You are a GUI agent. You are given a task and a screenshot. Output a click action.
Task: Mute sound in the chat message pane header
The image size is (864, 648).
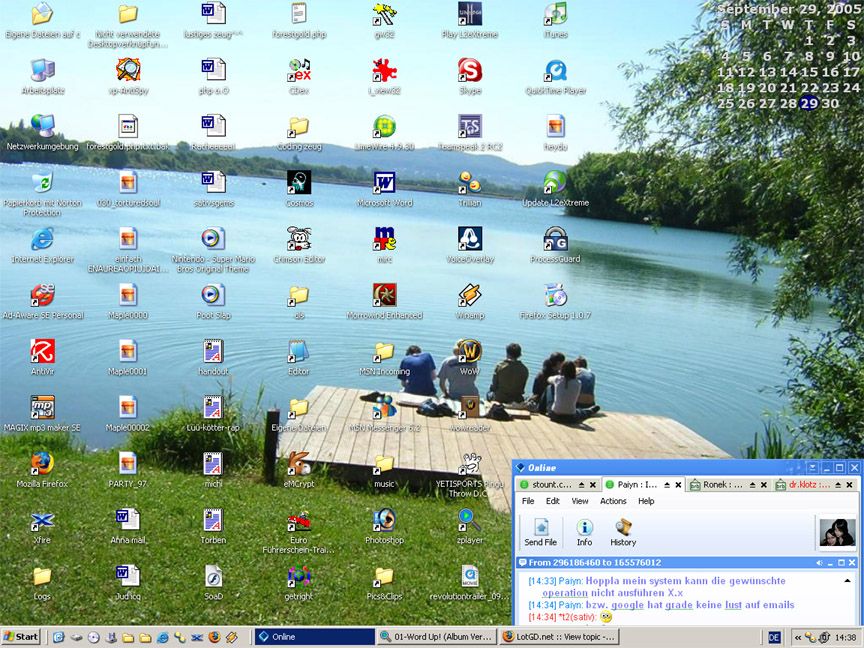click(x=819, y=563)
